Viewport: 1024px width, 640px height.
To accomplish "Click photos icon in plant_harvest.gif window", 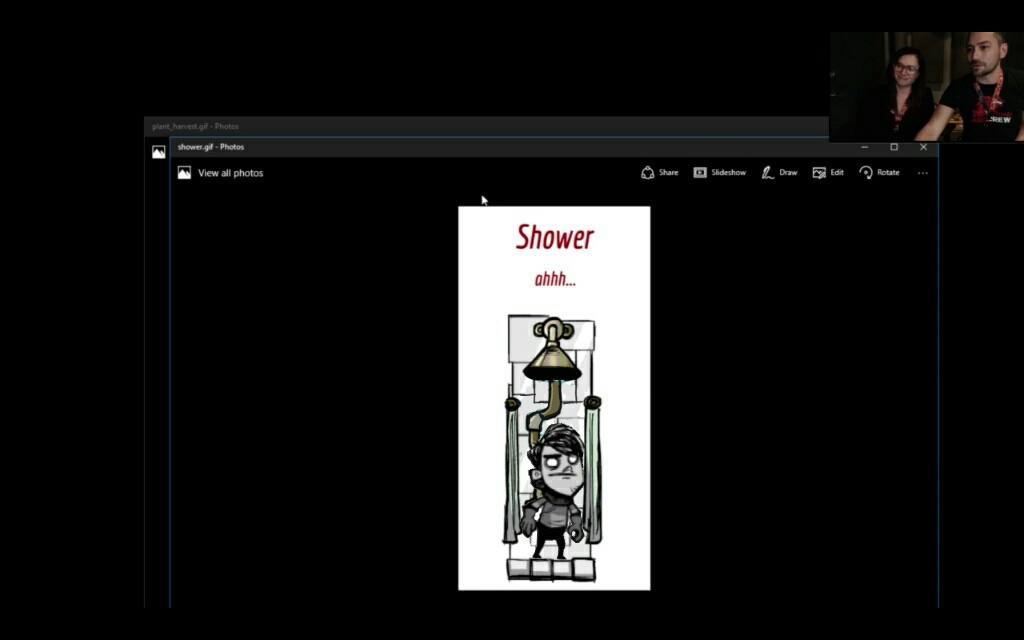I will (x=159, y=152).
